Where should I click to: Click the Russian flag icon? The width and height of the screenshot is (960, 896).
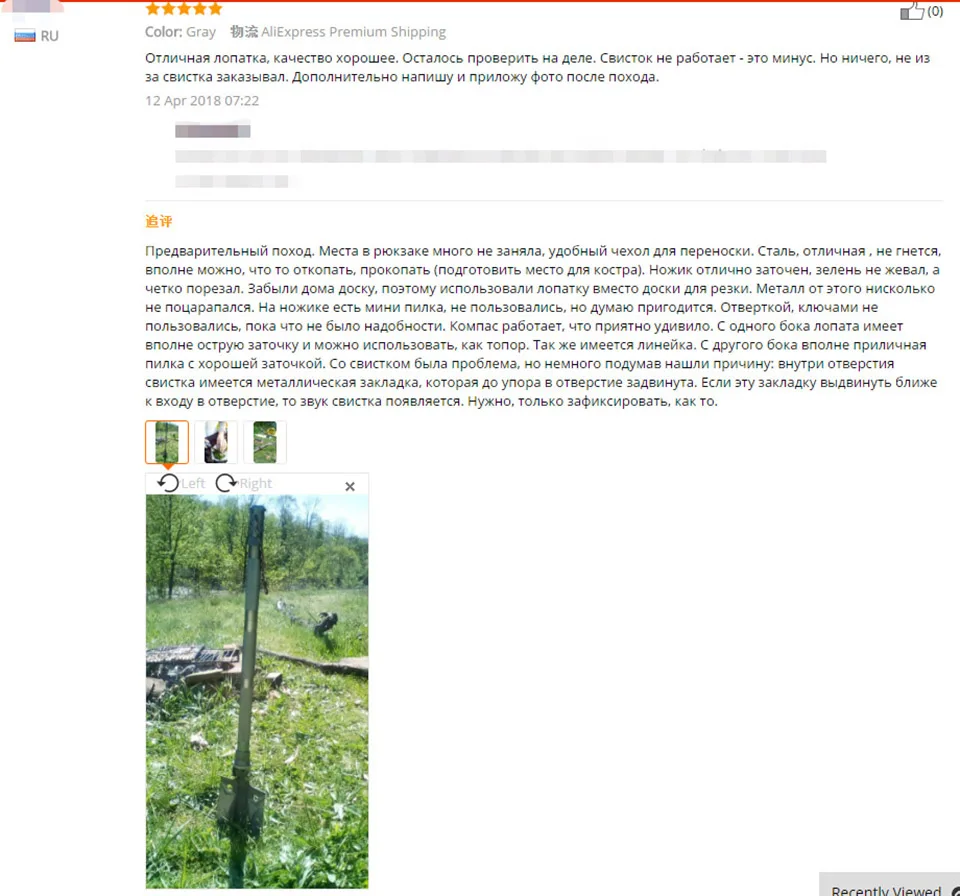tap(25, 36)
